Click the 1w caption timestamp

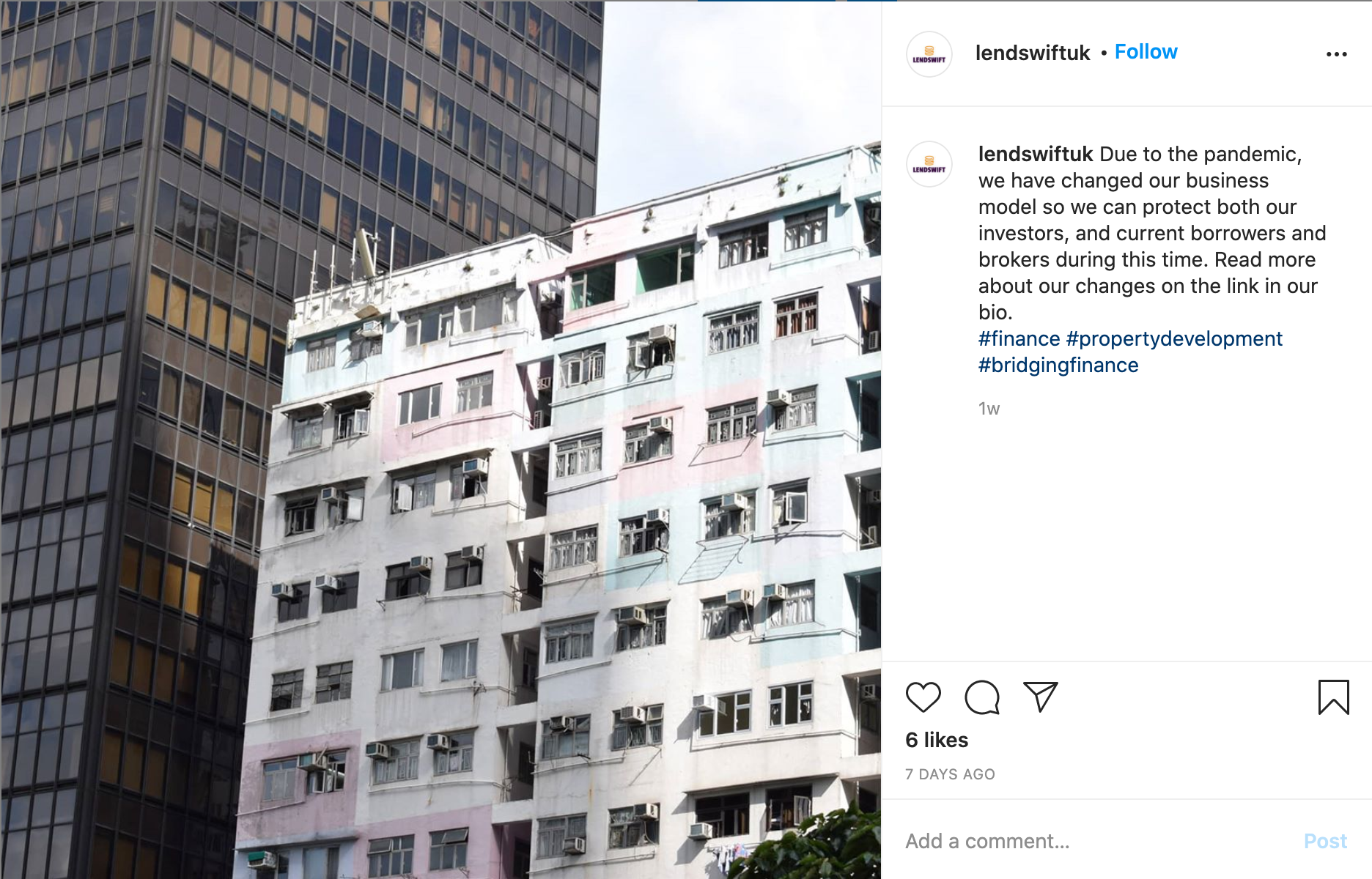[x=989, y=409]
